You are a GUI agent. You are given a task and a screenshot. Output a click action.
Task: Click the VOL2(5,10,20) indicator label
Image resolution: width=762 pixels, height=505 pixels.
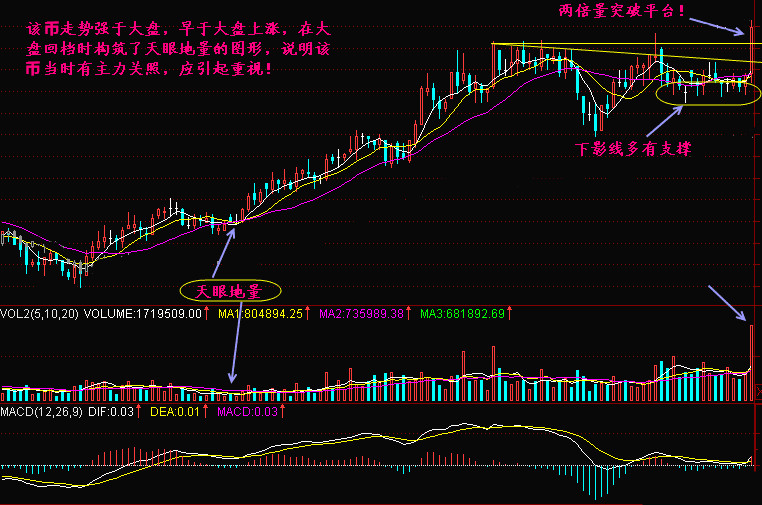coord(39,314)
